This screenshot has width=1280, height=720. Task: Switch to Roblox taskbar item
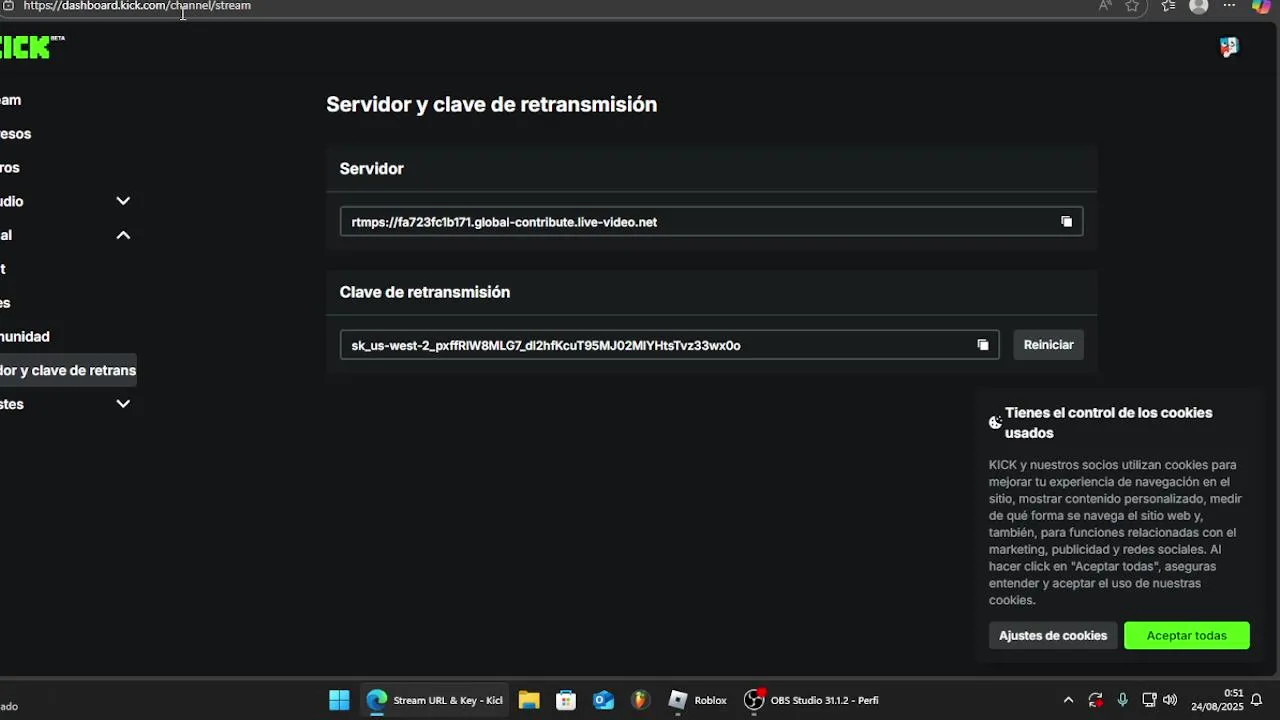(x=697, y=700)
